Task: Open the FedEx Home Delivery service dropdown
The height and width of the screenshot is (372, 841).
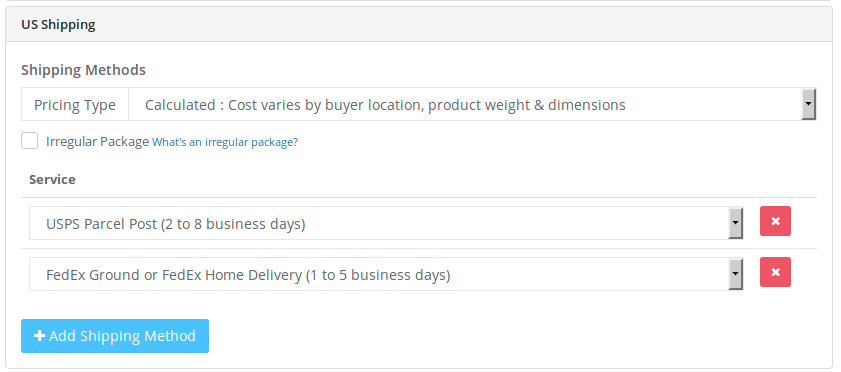Action: [x=386, y=274]
